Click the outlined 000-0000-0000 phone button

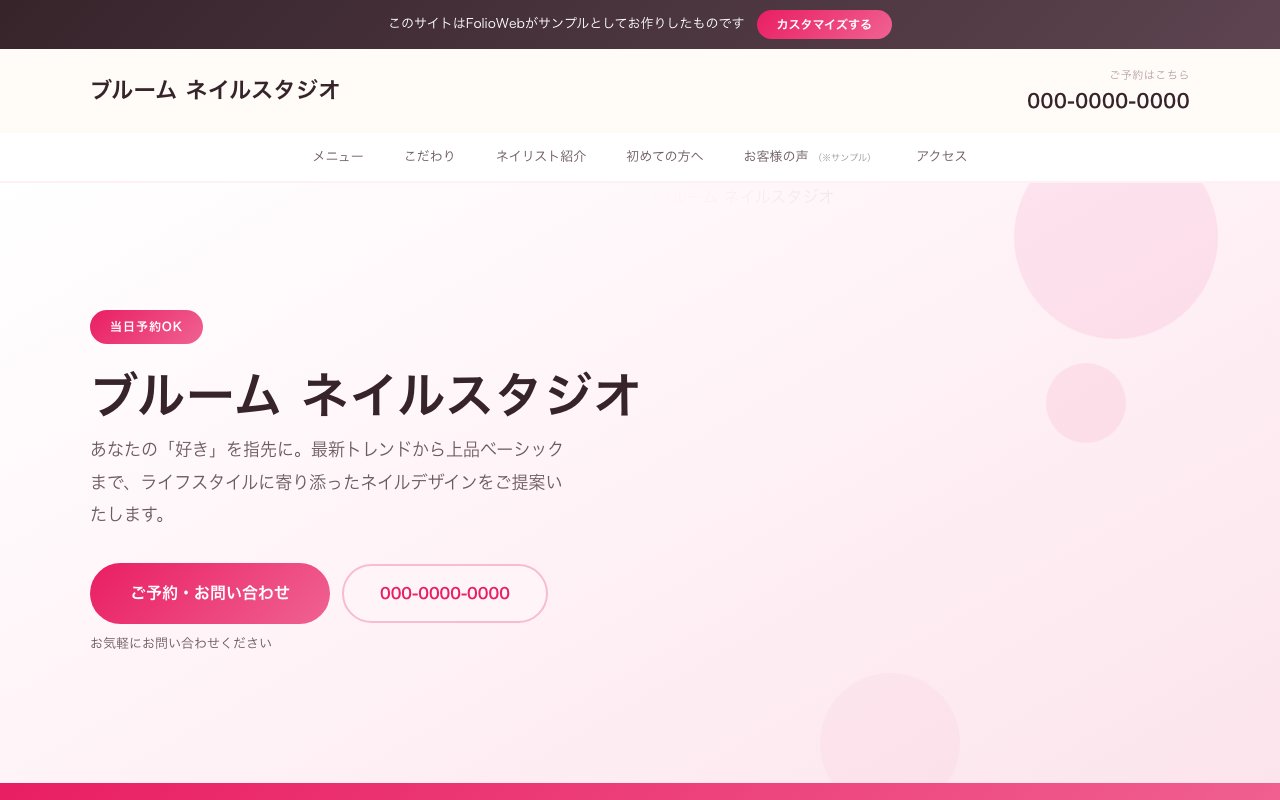tap(445, 593)
